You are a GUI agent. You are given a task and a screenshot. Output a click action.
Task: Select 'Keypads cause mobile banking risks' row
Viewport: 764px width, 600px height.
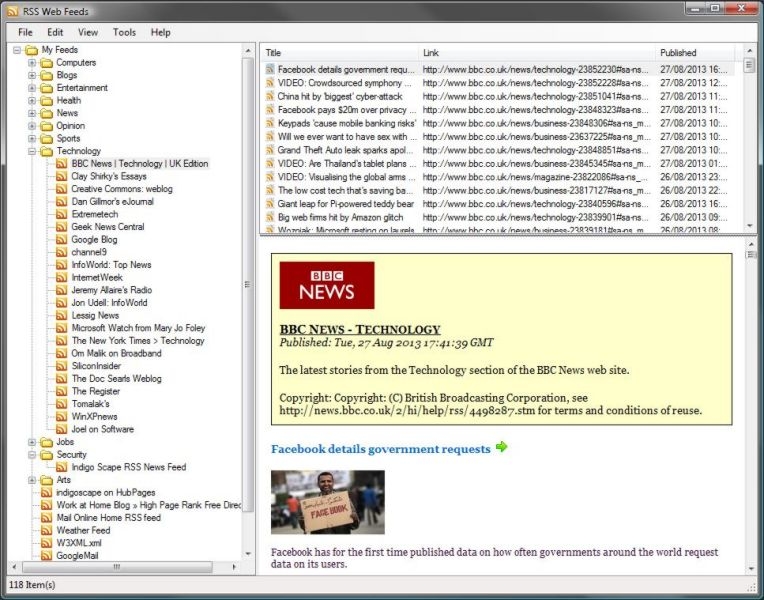(x=497, y=123)
